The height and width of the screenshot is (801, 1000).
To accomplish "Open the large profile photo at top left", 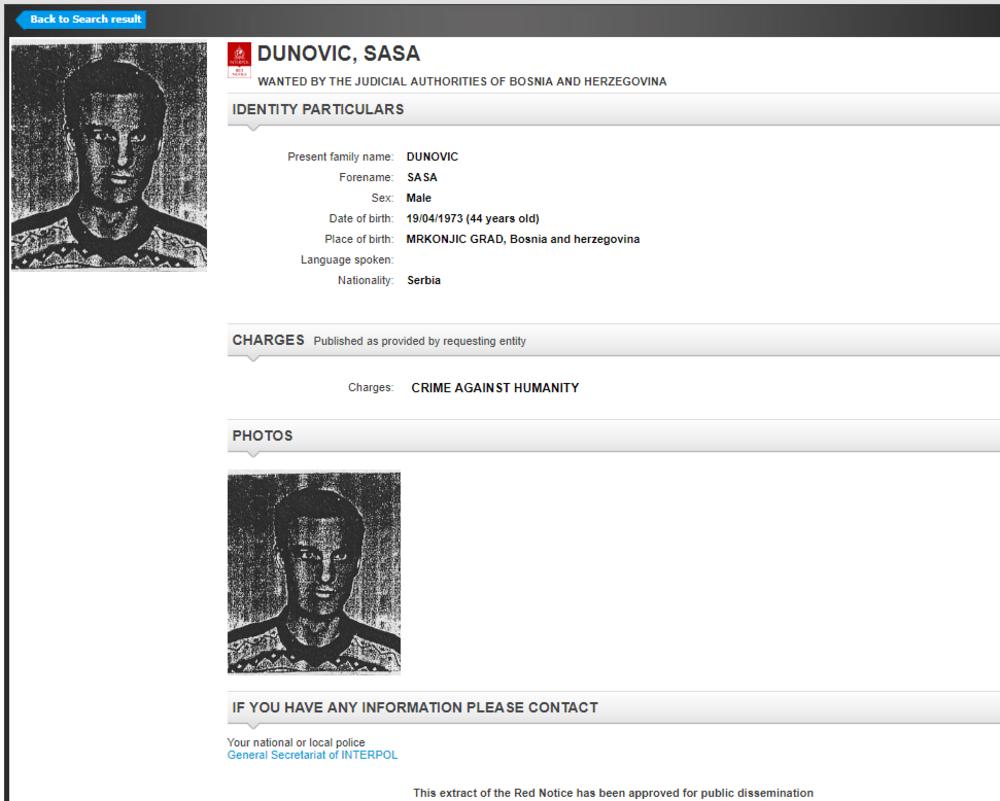I will coord(108,156).
